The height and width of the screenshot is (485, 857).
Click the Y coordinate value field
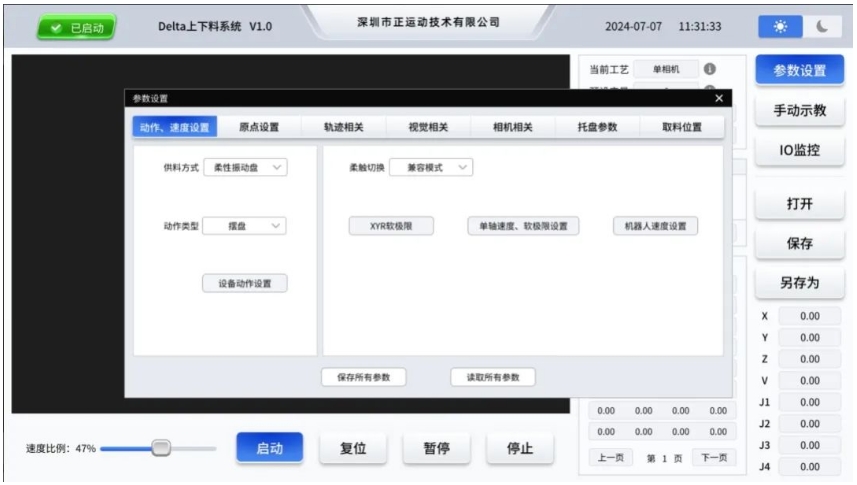click(x=809, y=338)
